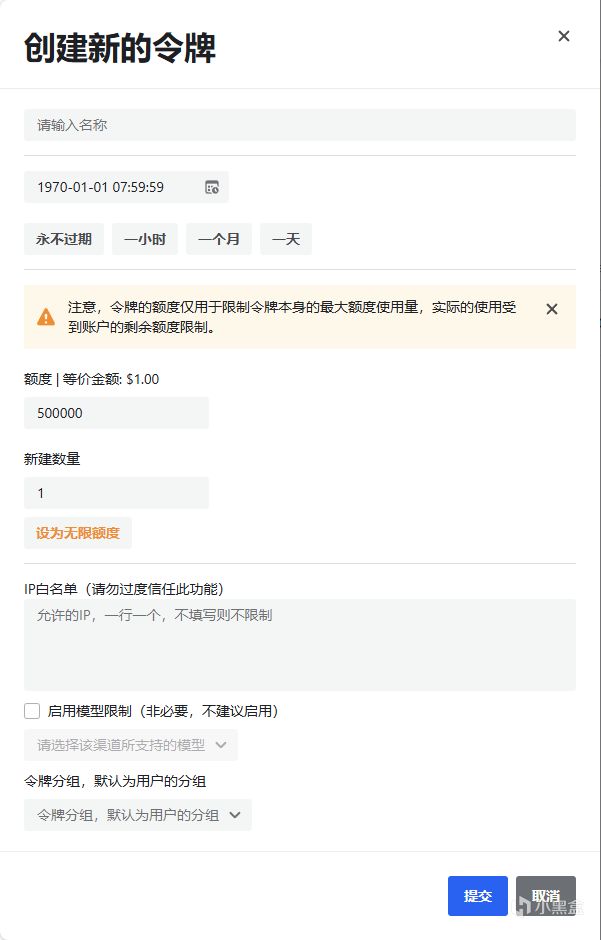
Task: Dismiss the quota warning banner
Action: (x=552, y=309)
